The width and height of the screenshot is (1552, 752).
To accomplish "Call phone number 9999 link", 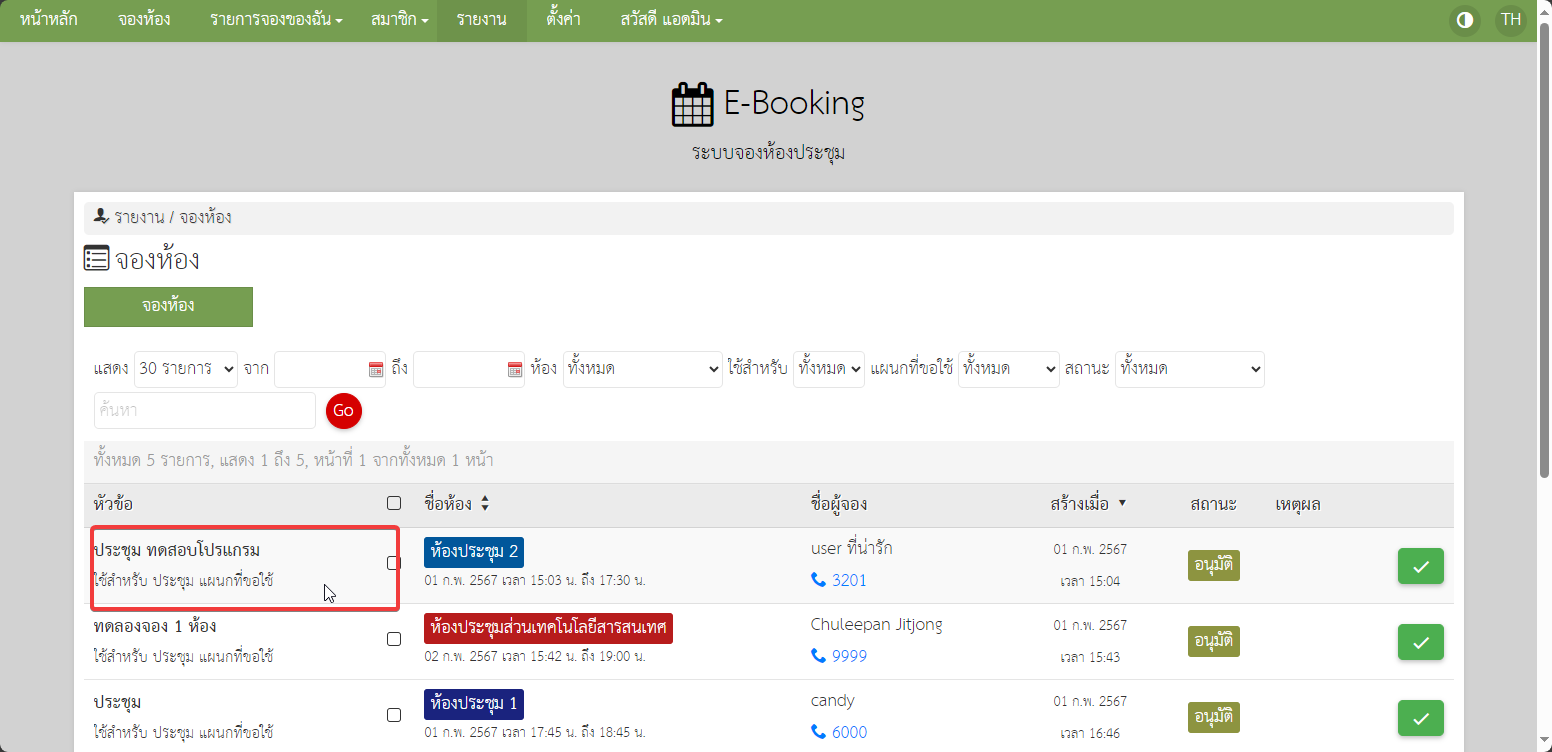I will 849,656.
